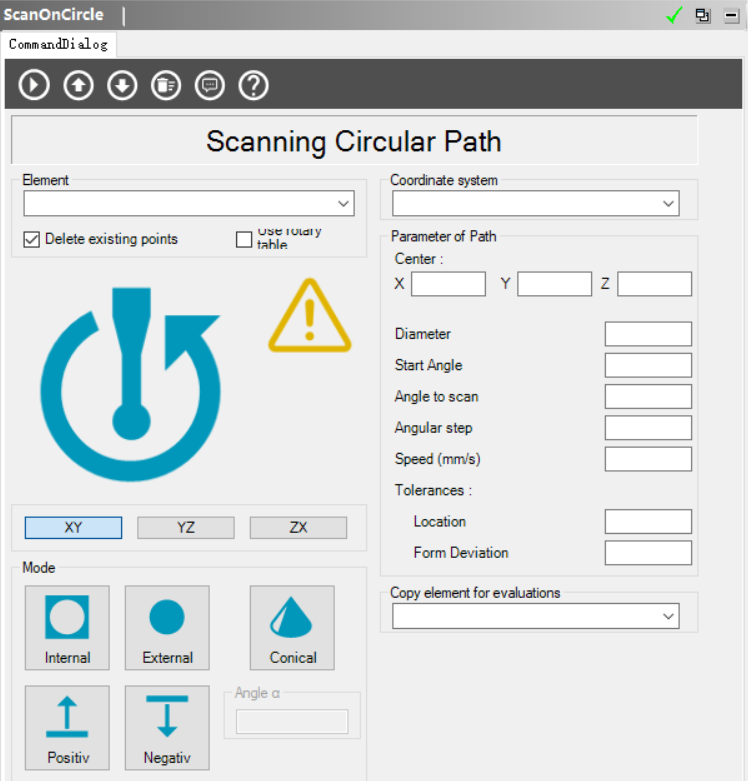
Task: Enable the Use rotary table checkbox
Action: 244,239
